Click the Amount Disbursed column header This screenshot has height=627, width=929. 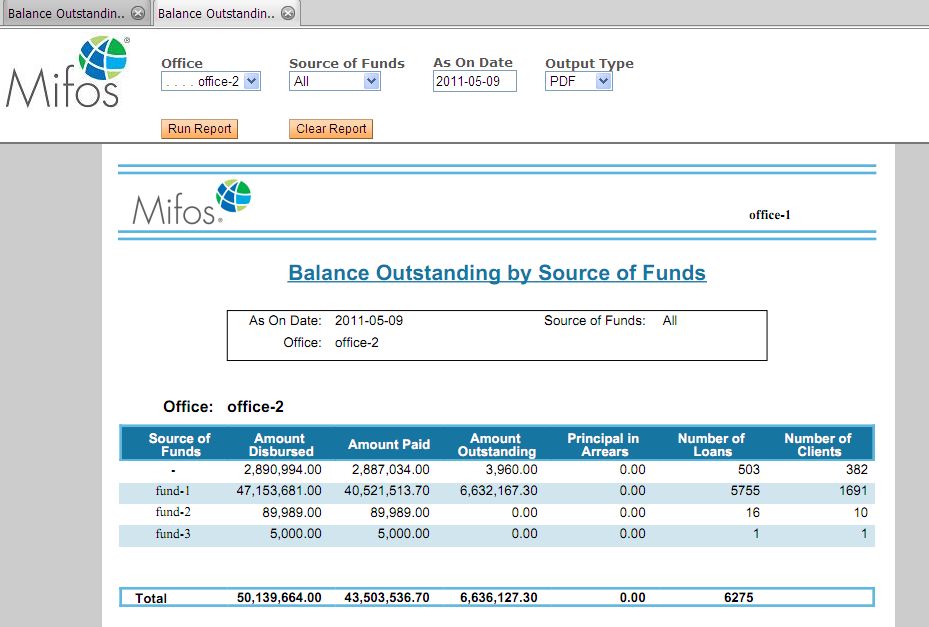(280, 445)
